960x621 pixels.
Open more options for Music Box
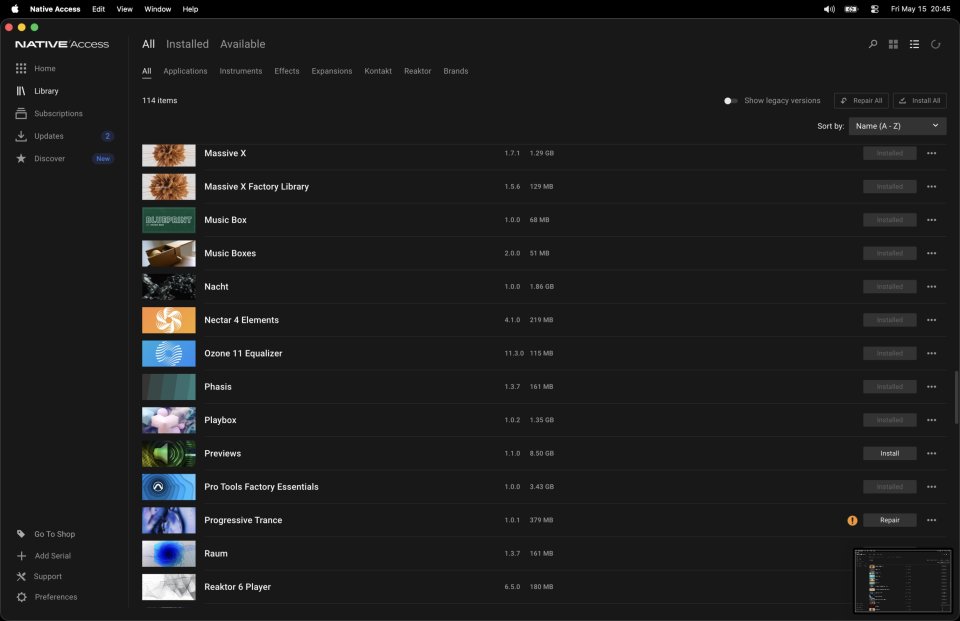coord(931,220)
